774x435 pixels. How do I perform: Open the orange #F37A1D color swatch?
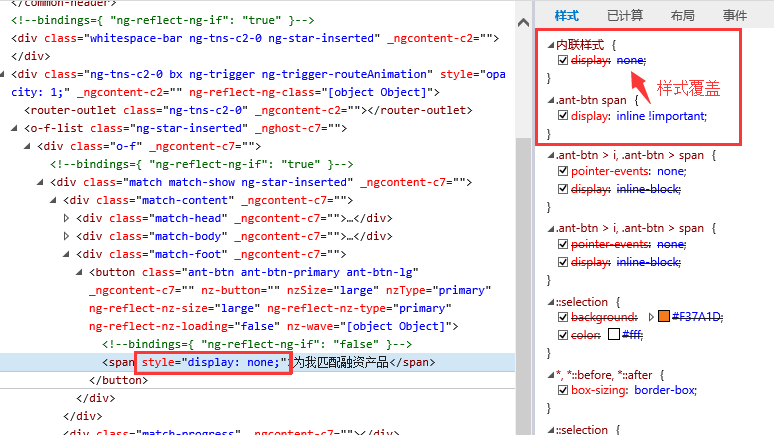tap(664, 316)
